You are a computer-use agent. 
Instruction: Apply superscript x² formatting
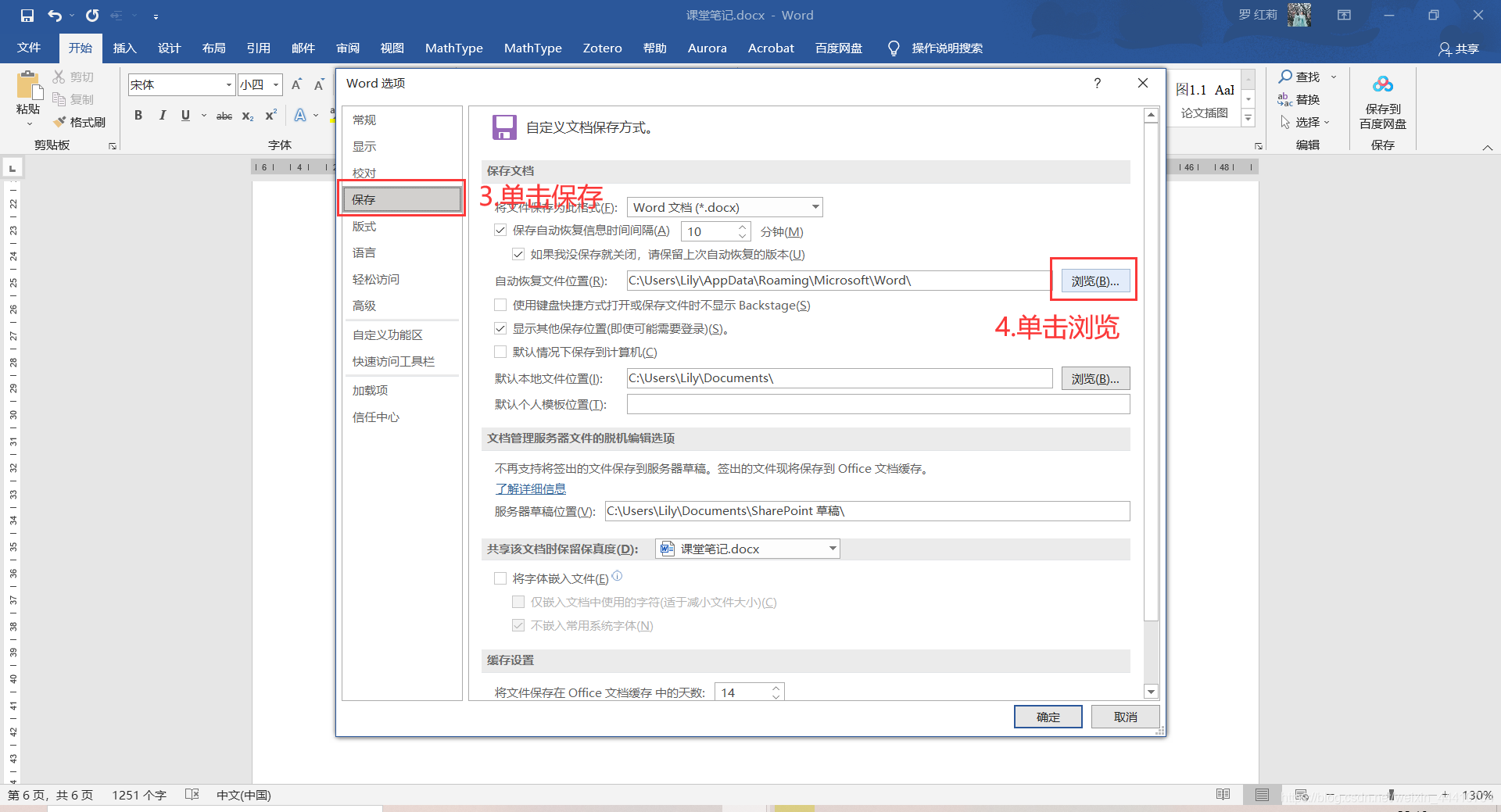pos(271,116)
